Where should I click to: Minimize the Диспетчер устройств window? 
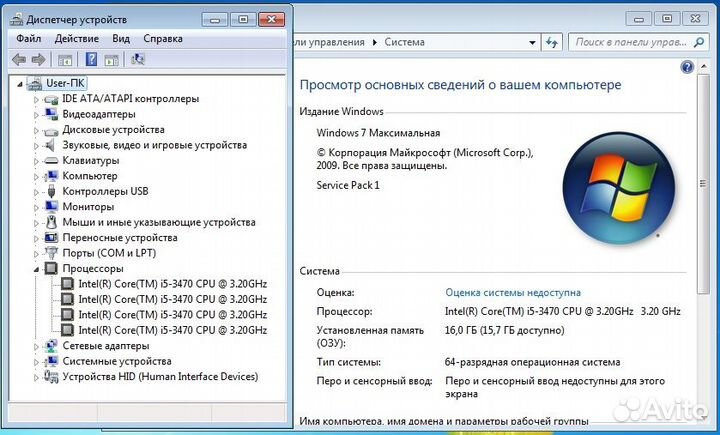(x=214, y=19)
